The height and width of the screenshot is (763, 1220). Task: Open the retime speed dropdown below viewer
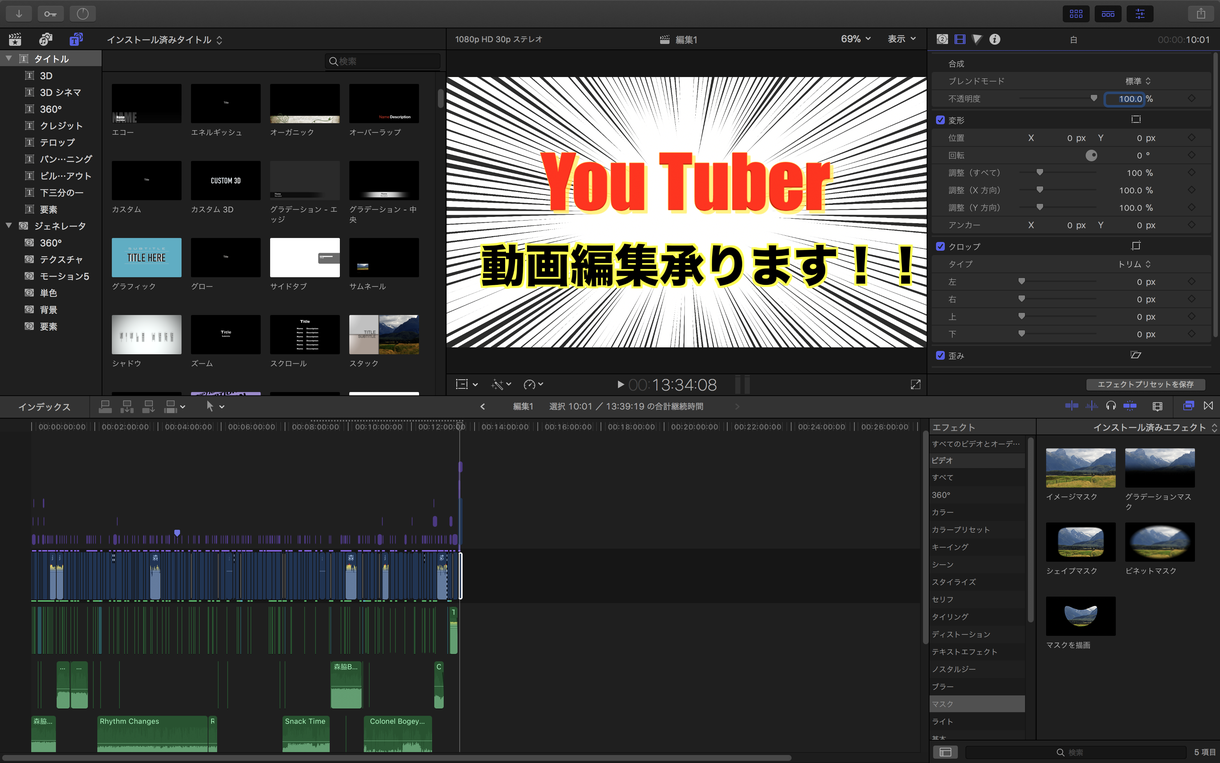click(x=535, y=385)
